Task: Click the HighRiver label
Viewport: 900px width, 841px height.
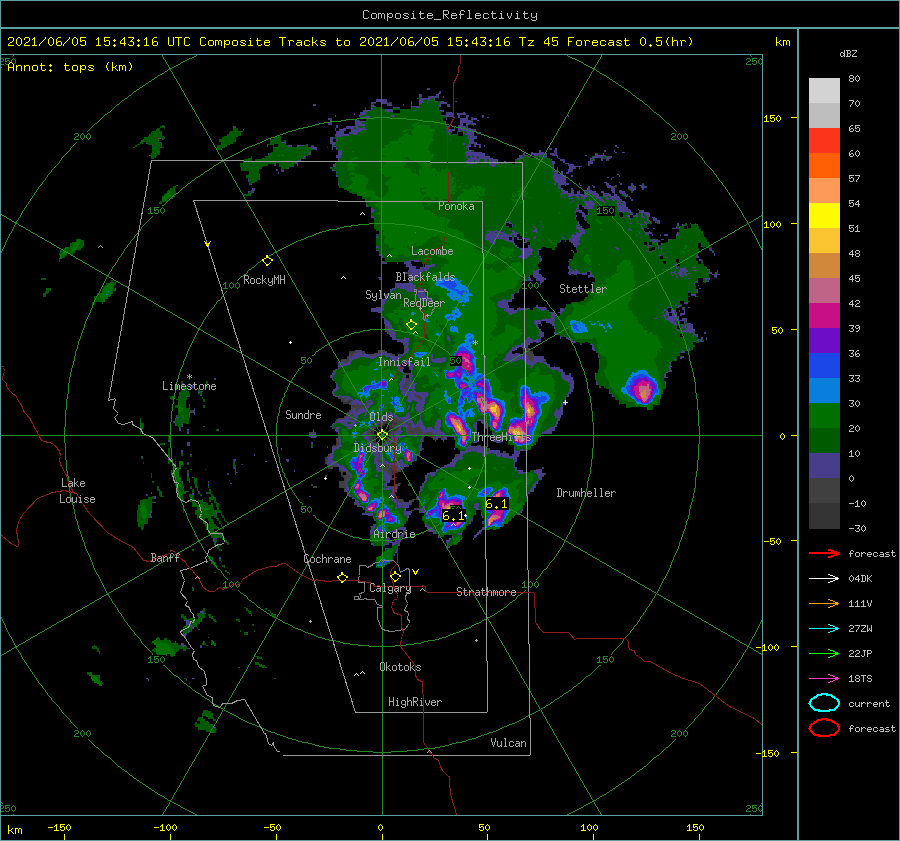Action: [415, 702]
